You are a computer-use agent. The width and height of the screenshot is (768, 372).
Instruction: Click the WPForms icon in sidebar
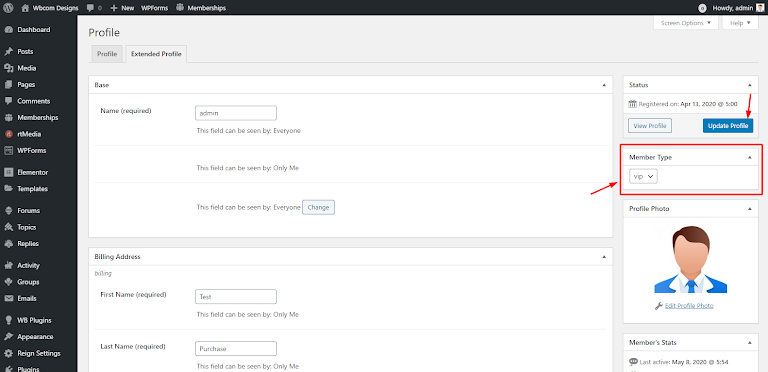(x=8, y=151)
